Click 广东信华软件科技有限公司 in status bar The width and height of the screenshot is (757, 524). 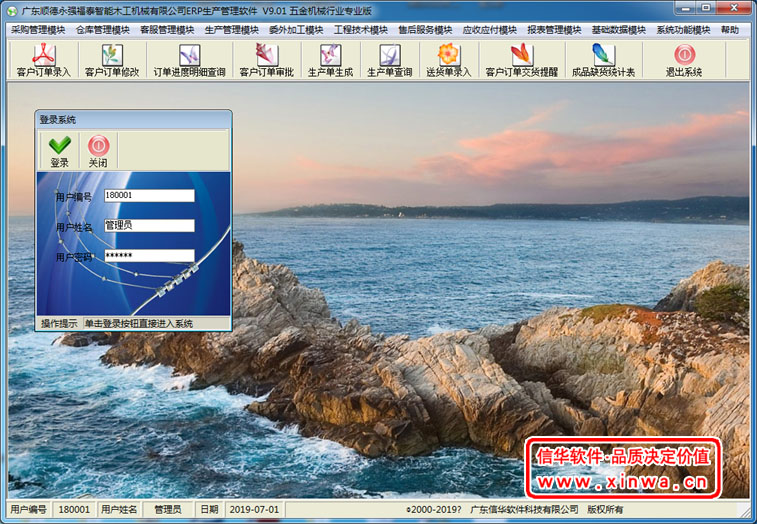tap(524, 510)
